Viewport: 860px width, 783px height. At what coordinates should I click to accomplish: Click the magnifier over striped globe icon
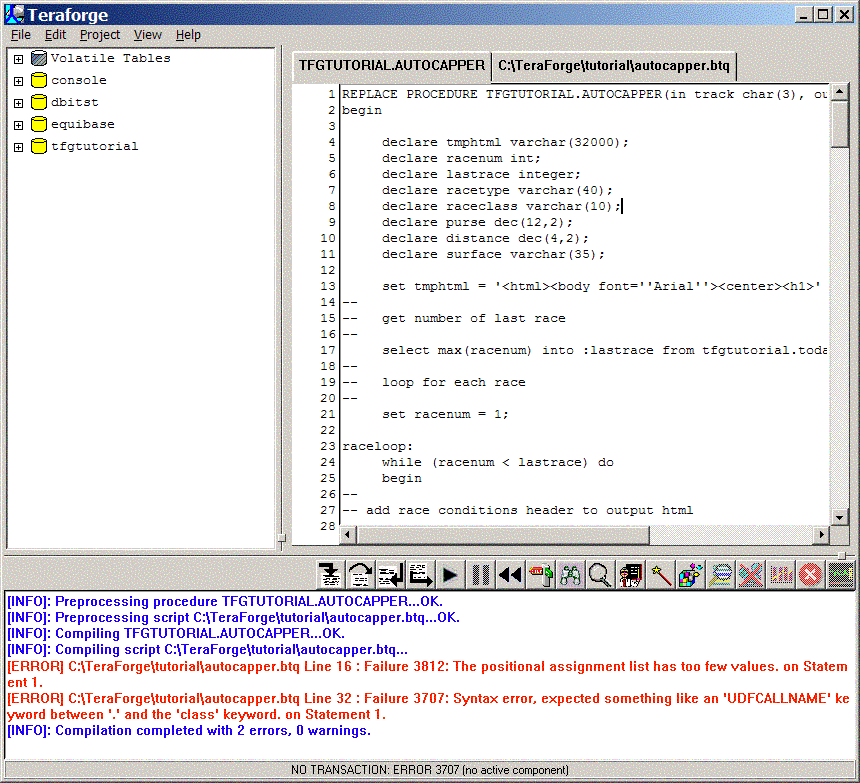coord(721,575)
